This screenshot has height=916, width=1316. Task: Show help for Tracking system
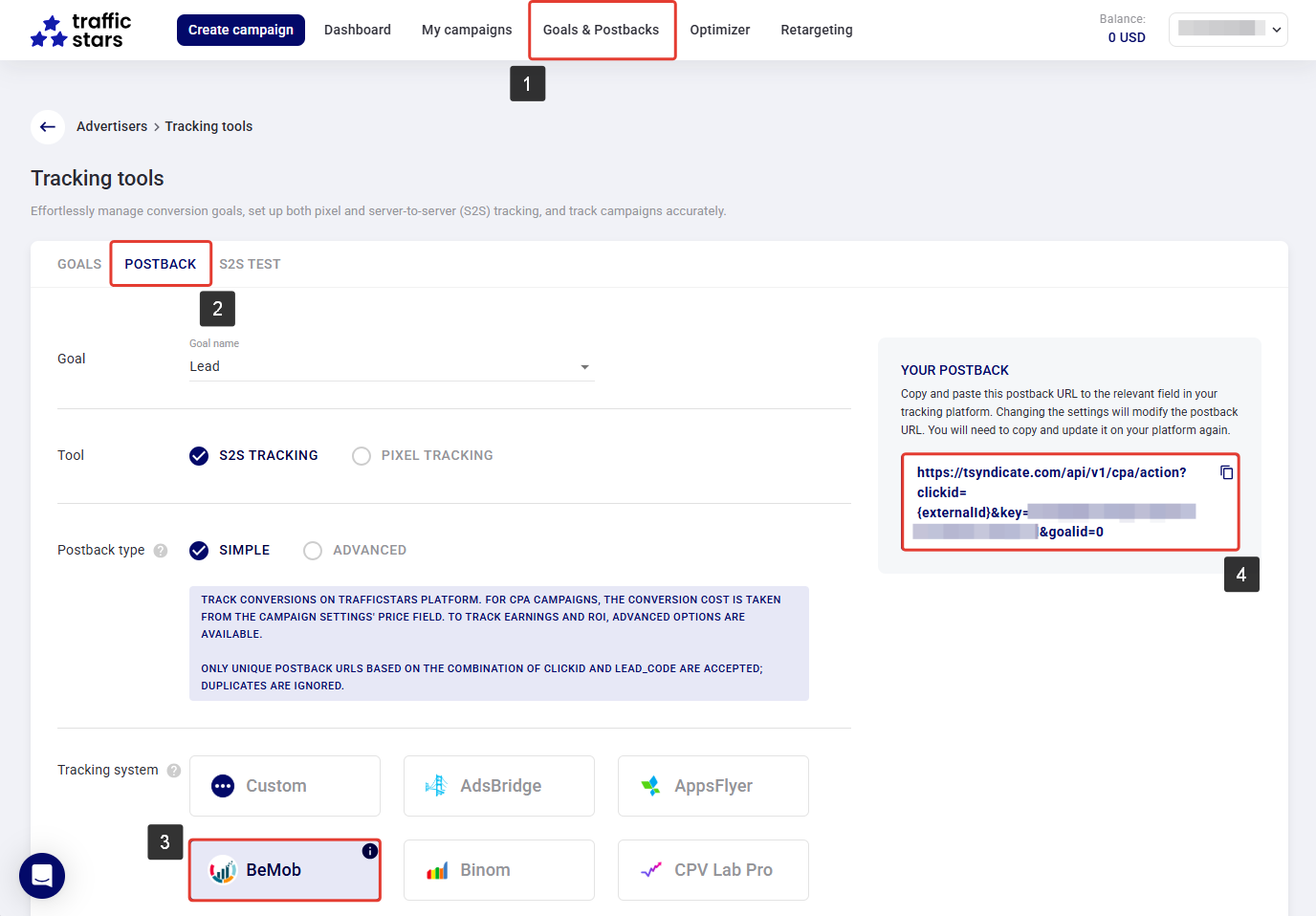pos(174,771)
